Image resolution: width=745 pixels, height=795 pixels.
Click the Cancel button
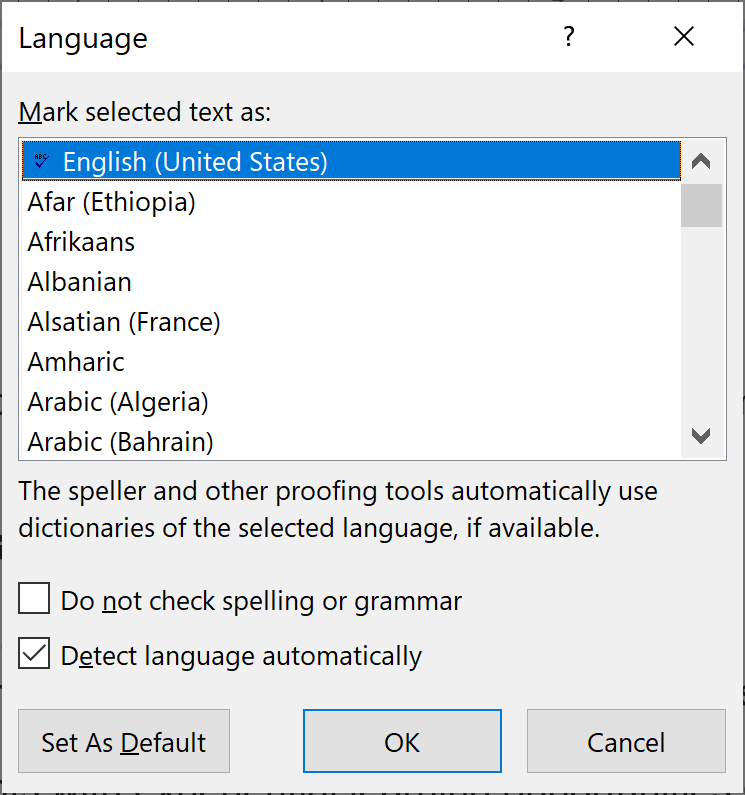pos(626,742)
